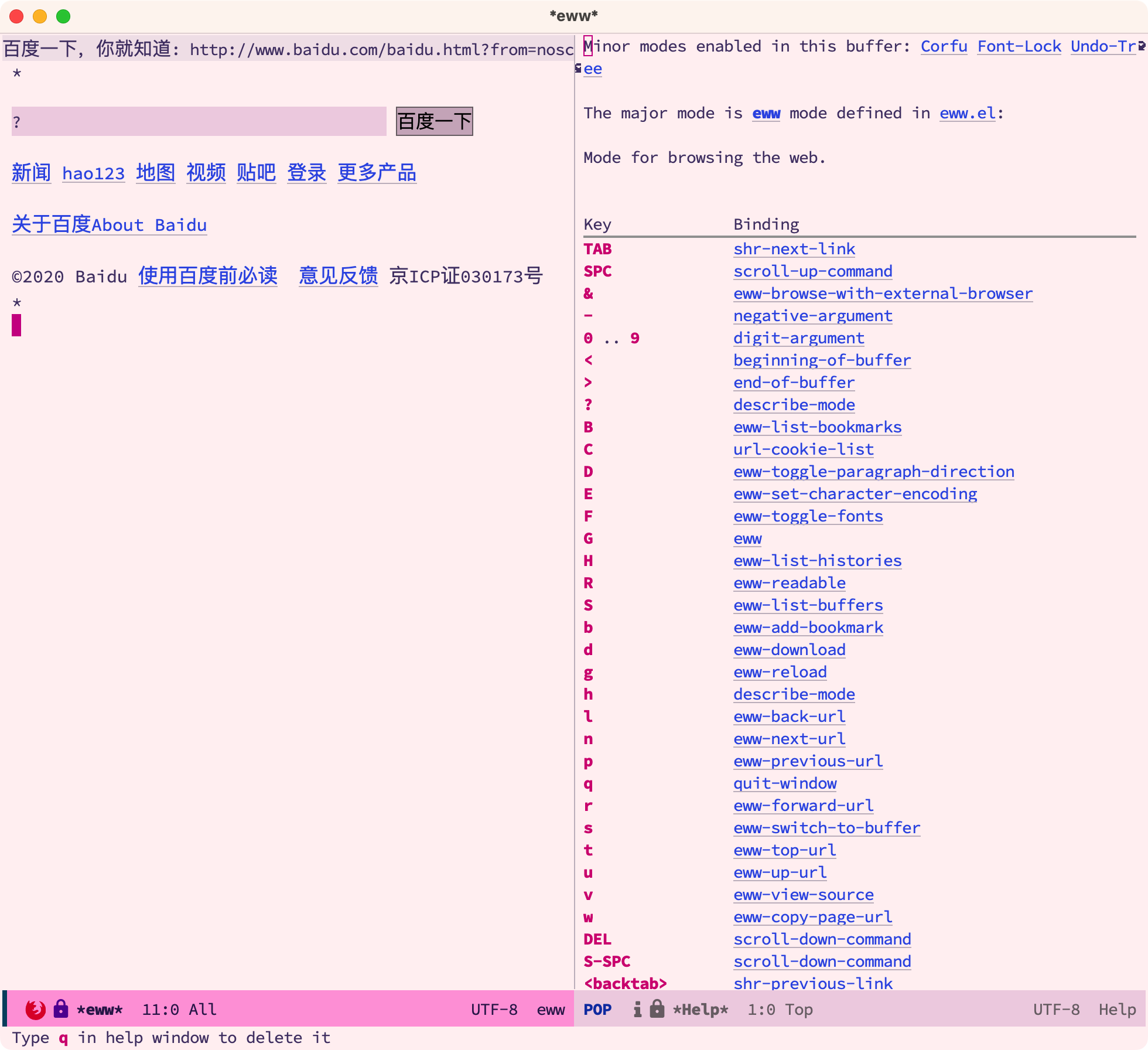Focus the Baidu search text field
This screenshot has width=1148, height=1050.
(199, 121)
